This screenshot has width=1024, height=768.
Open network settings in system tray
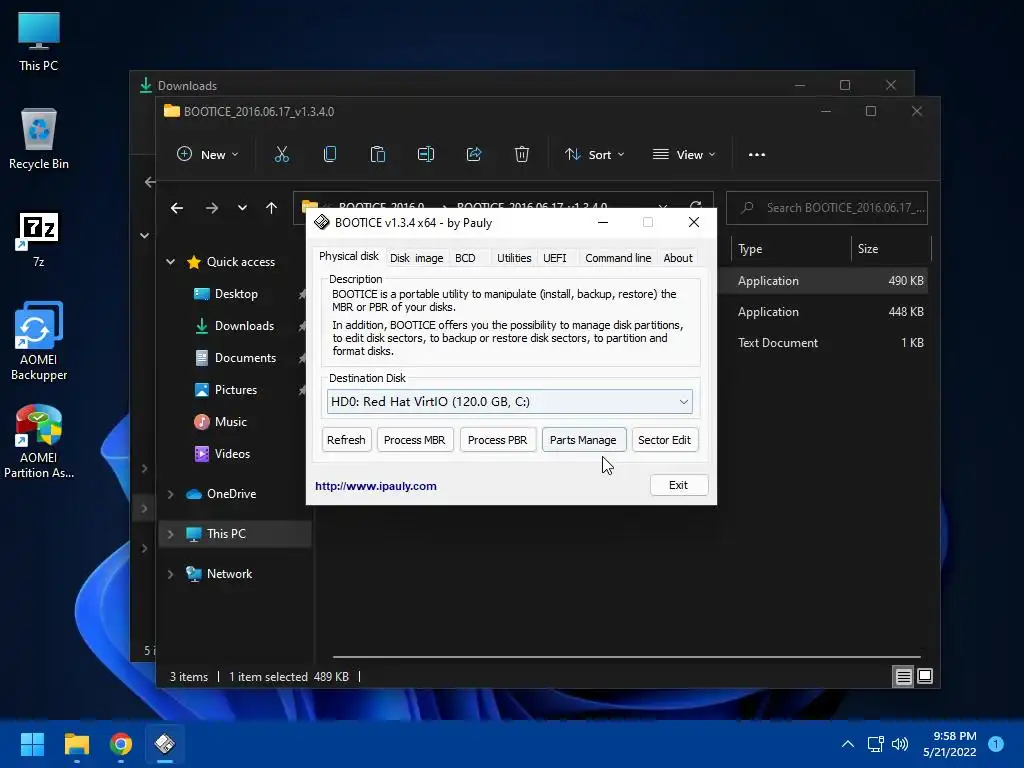pyautogui.click(x=875, y=744)
